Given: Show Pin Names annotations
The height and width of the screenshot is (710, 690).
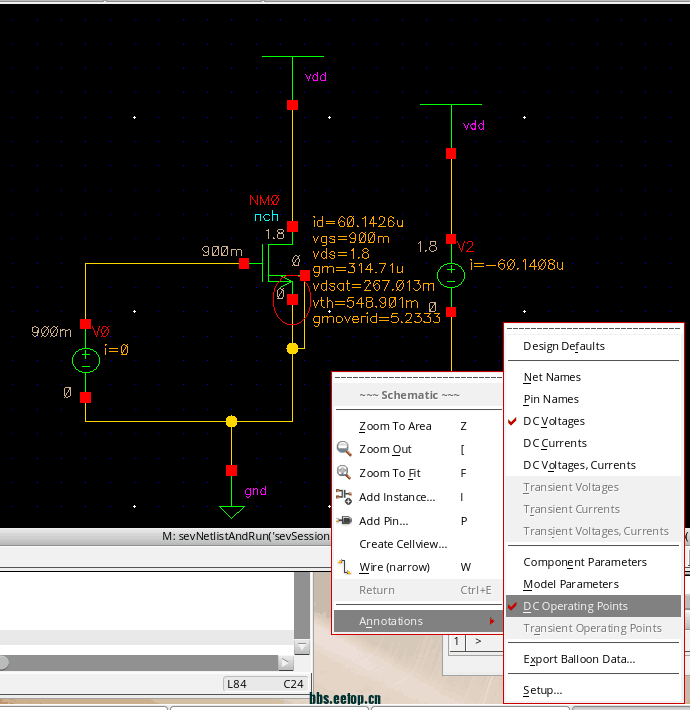Looking at the screenshot, I should pyautogui.click(x=594, y=399).
